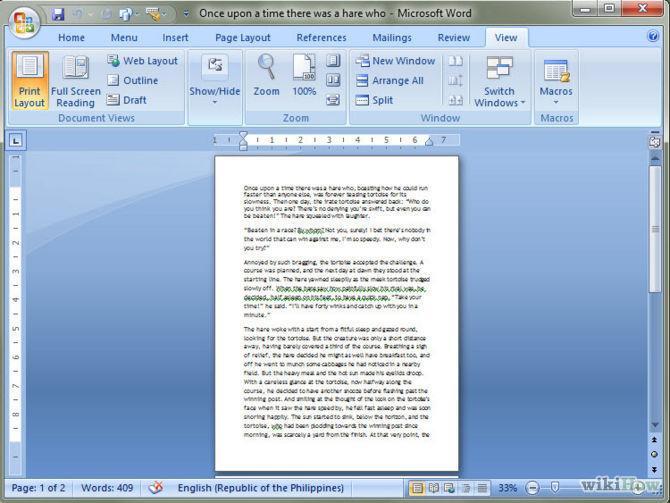Select Draft view in status bar

pos(482,488)
